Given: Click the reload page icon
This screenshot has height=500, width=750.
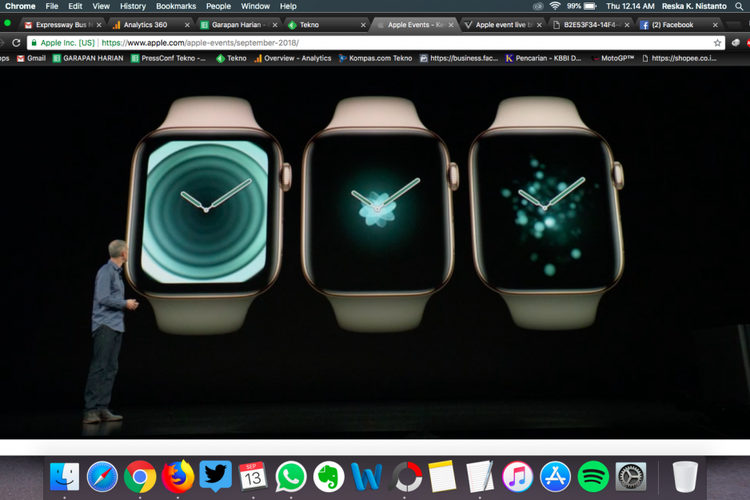Looking at the screenshot, I should tap(16, 43).
